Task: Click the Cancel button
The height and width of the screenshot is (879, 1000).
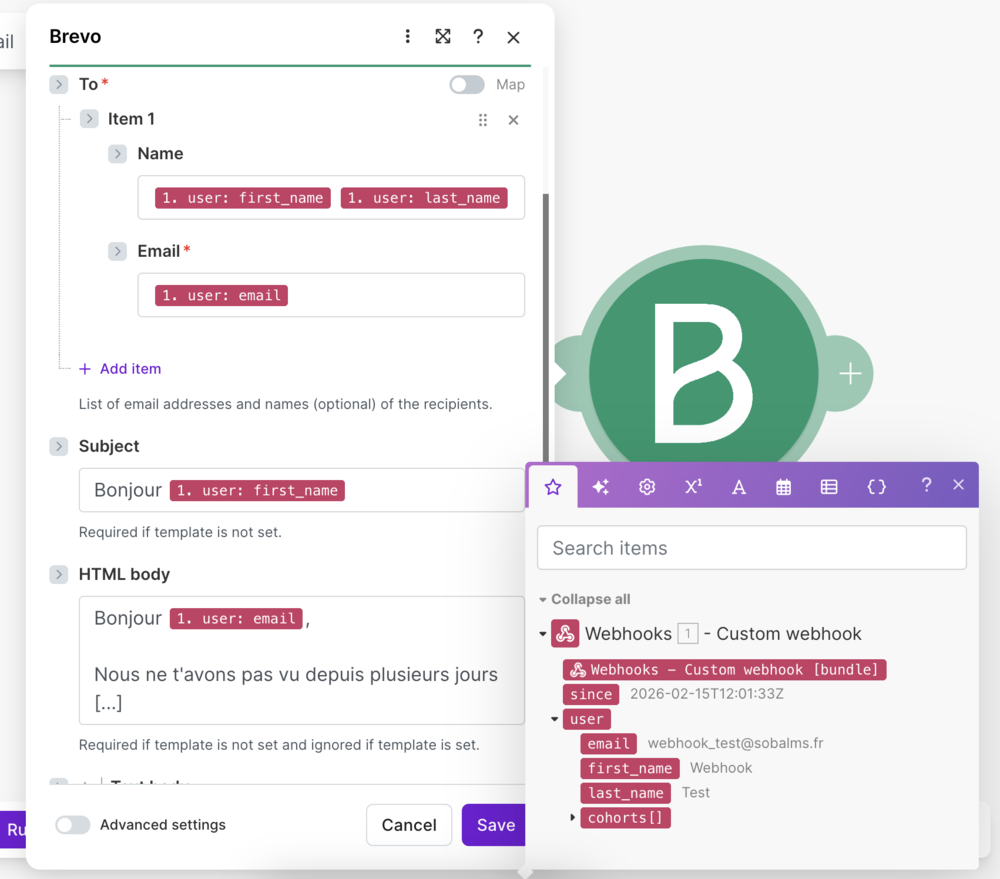Action: (409, 825)
